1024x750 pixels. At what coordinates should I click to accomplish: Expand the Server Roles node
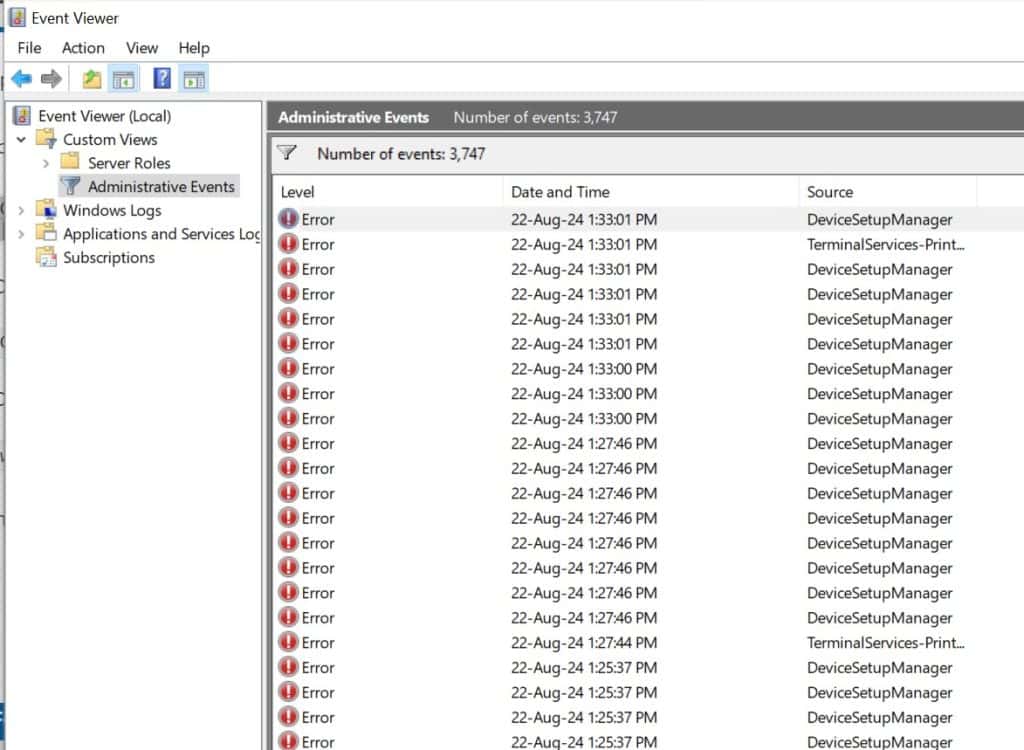[x=44, y=162]
